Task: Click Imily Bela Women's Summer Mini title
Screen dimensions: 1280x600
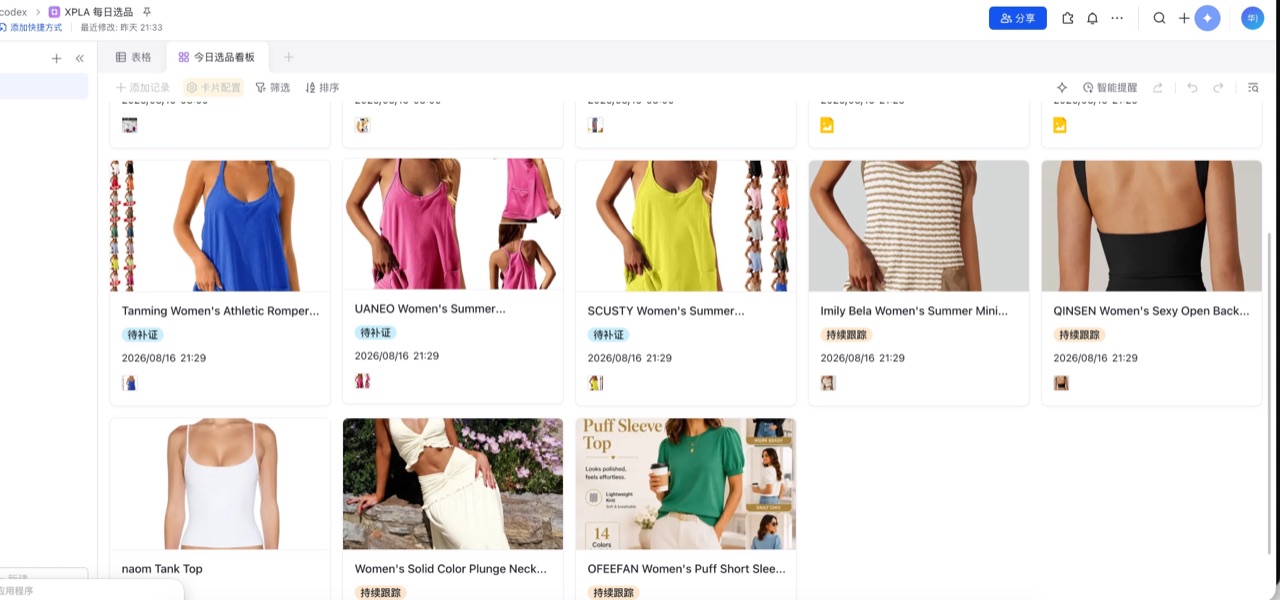Action: [914, 311]
